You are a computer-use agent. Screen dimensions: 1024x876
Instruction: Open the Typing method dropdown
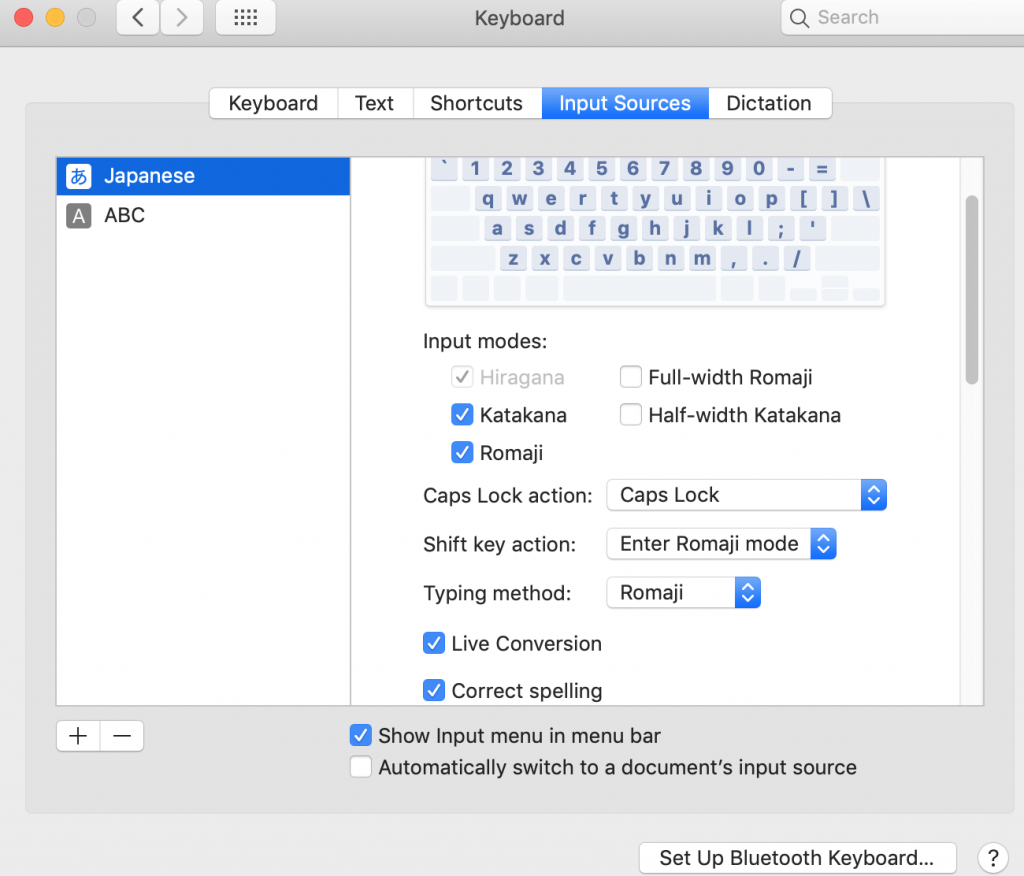(747, 592)
